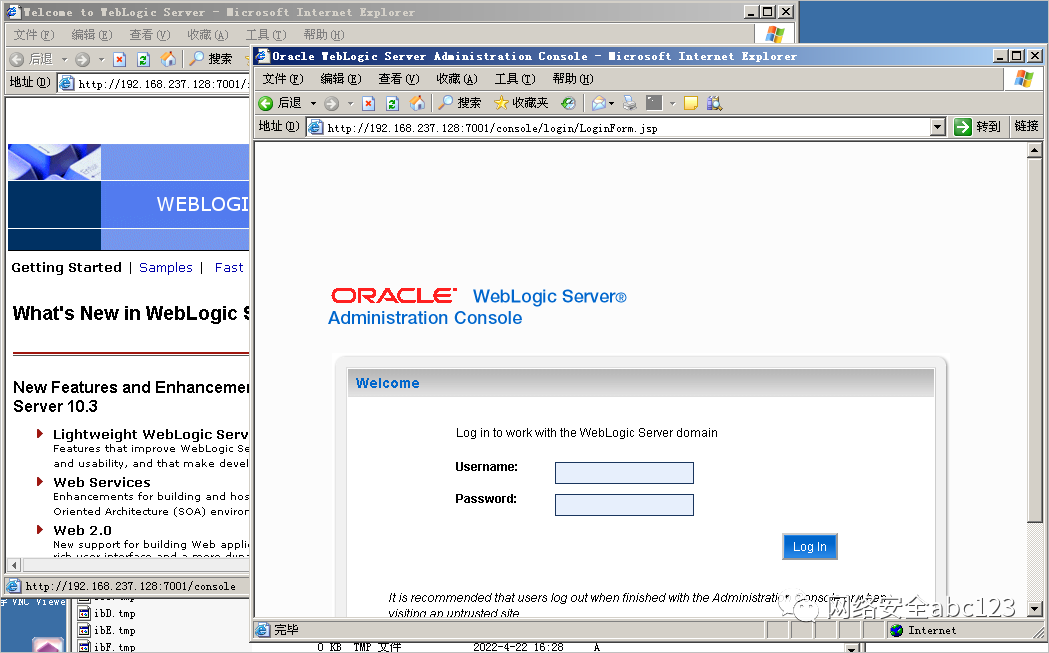The height and width of the screenshot is (653, 1049).
Task: Click ibF.tmp file name in background list
Action: (x=114, y=647)
